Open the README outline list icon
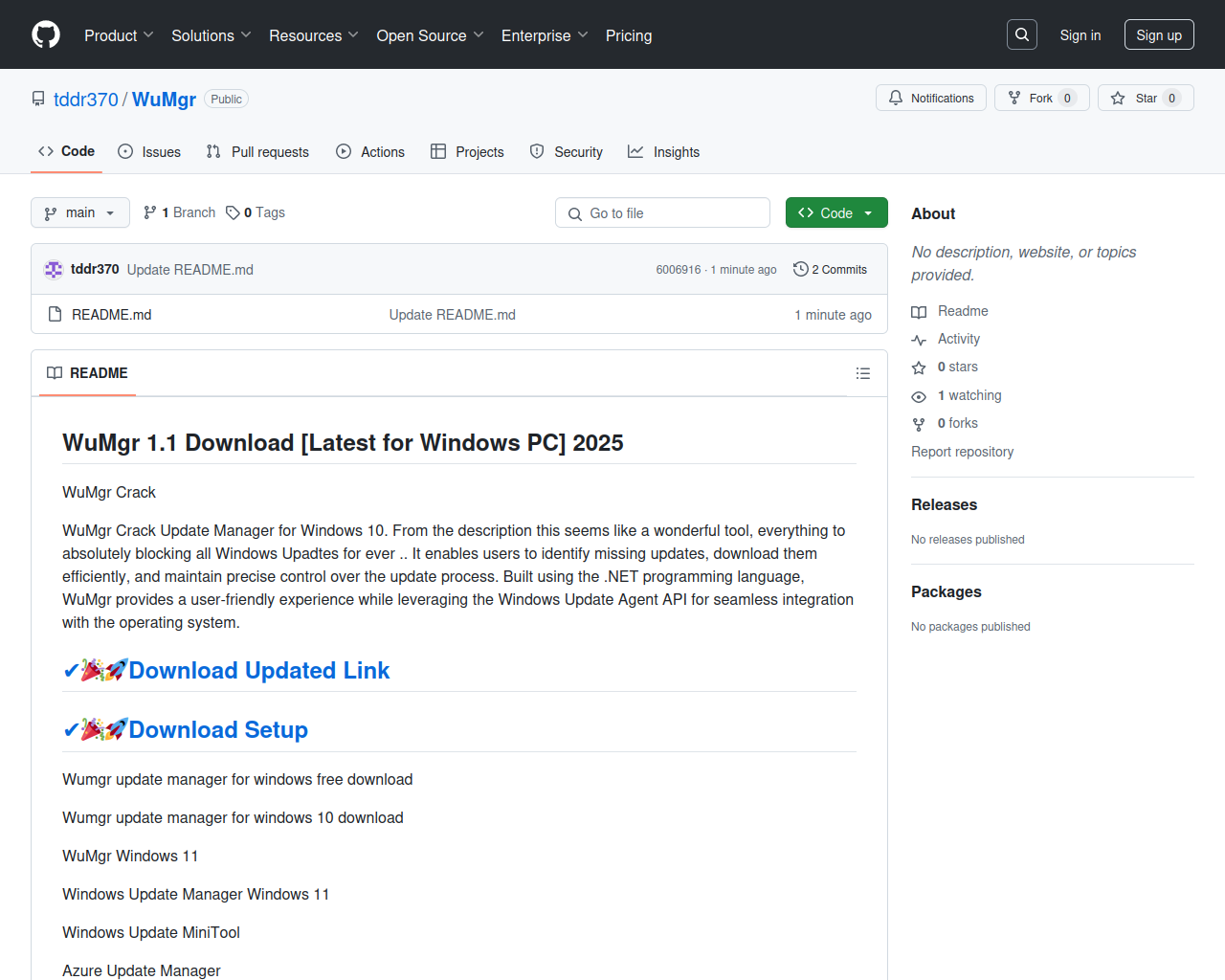Viewport: 1225px width, 980px height. click(863, 373)
